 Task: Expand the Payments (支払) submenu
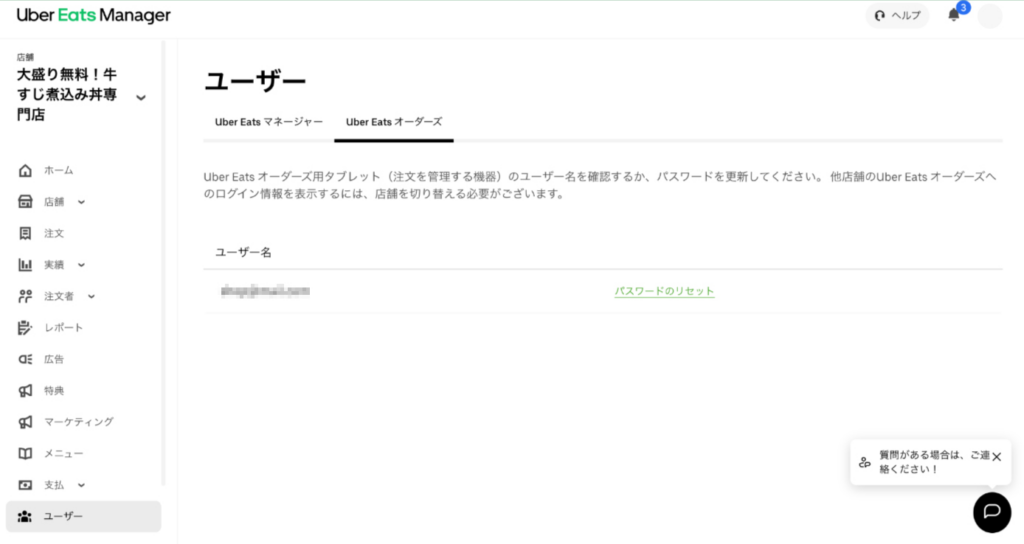coord(81,485)
